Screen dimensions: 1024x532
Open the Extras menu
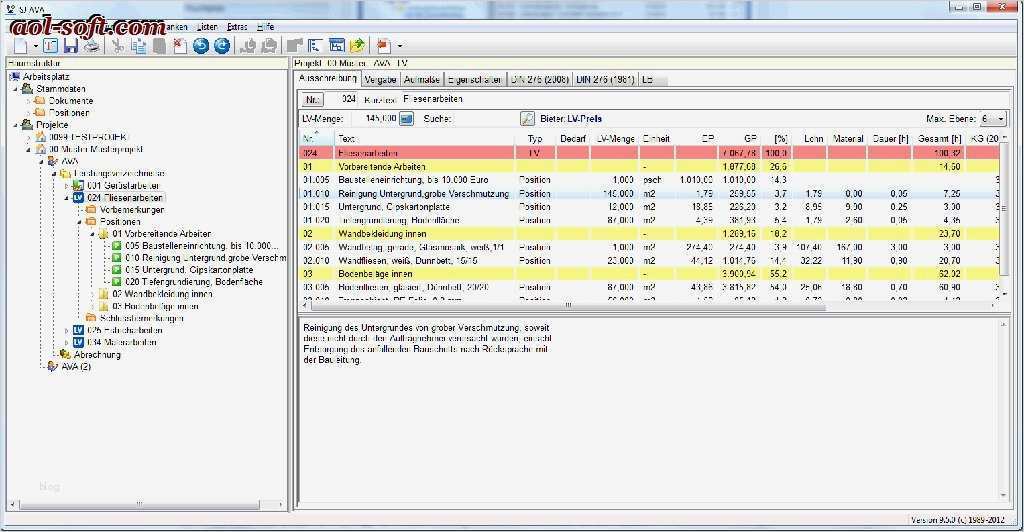(237, 27)
